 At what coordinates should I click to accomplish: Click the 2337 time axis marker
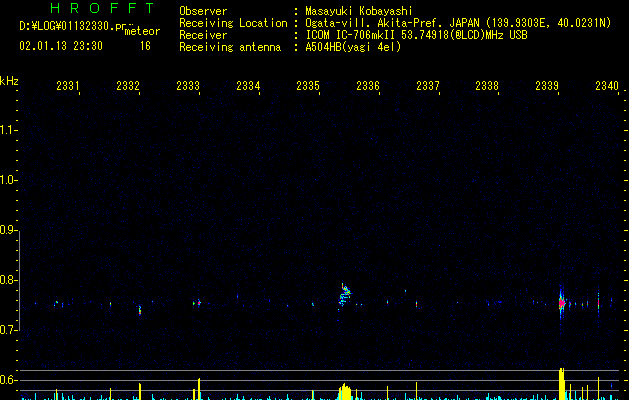(428, 85)
